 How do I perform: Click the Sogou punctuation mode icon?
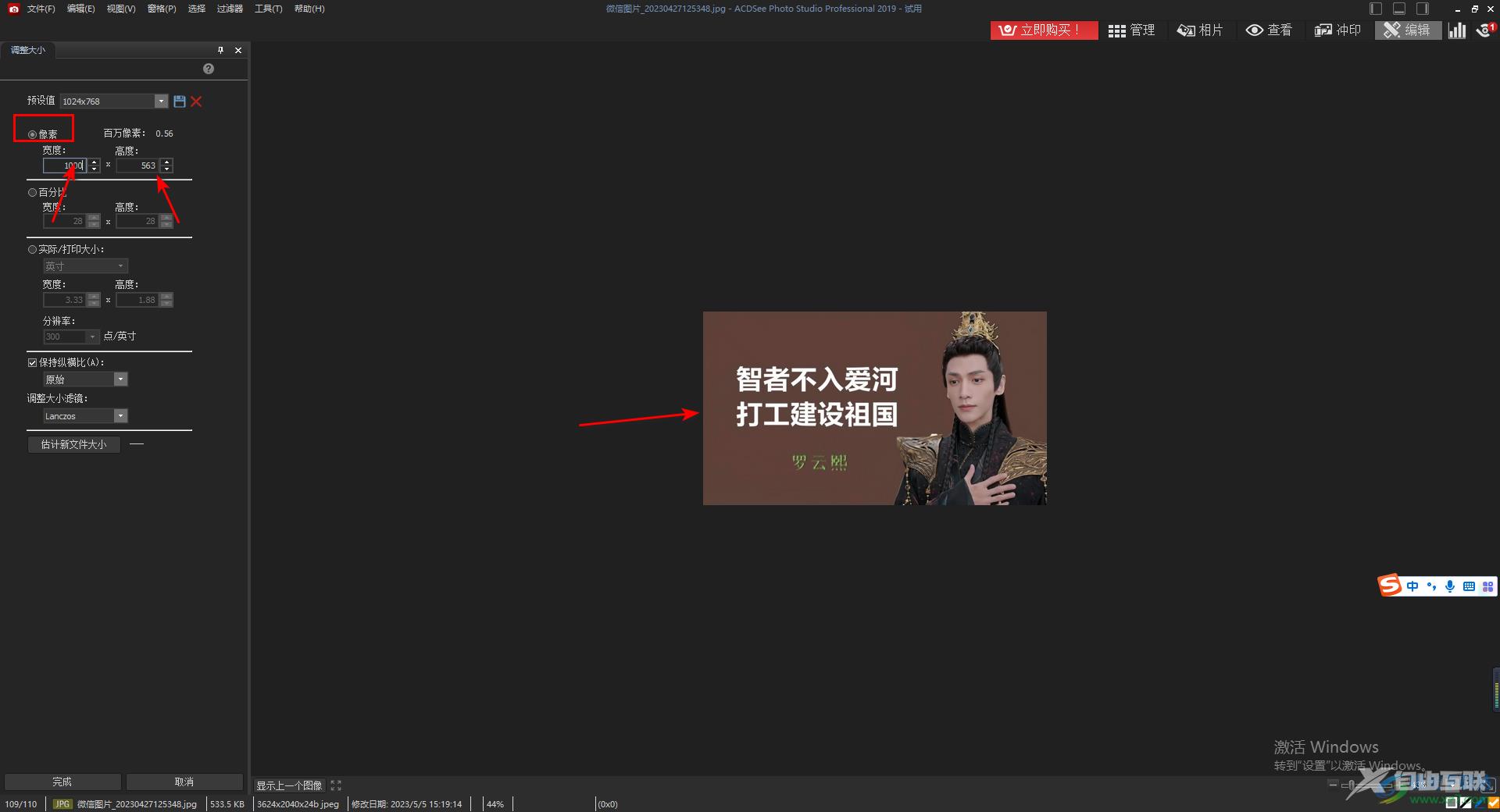click(x=1431, y=586)
